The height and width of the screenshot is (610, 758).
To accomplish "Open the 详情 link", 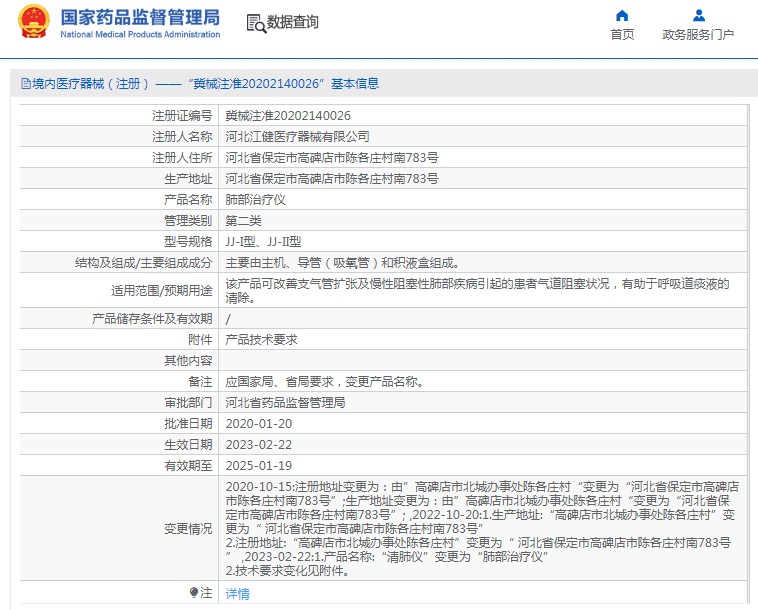I will tap(237, 593).
